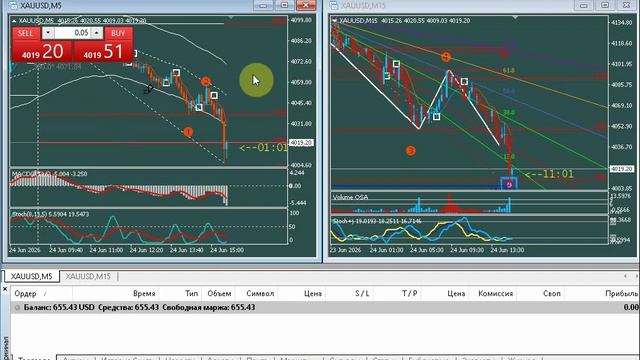The height and width of the screenshot is (360, 640).
Task: Expand one-click trading panel on M15 chart
Action: click(x=335, y=20)
